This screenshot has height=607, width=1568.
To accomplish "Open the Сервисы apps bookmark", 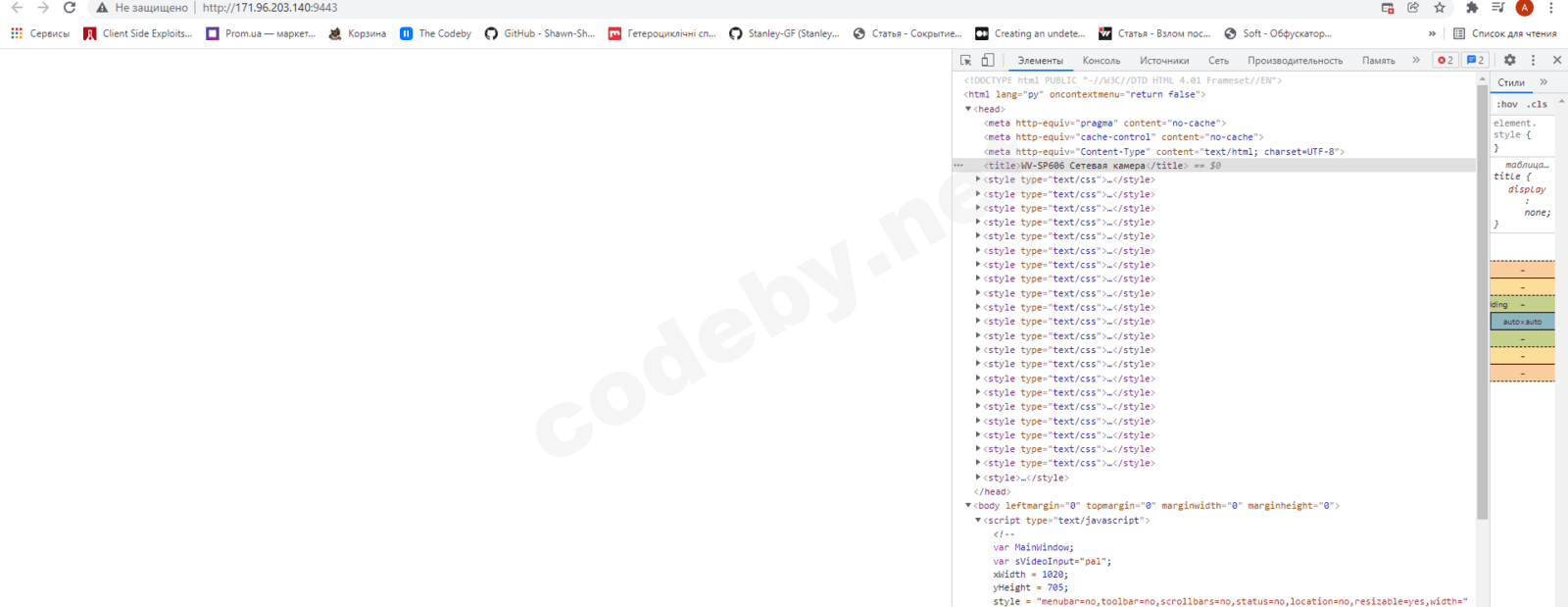I will coord(40,33).
